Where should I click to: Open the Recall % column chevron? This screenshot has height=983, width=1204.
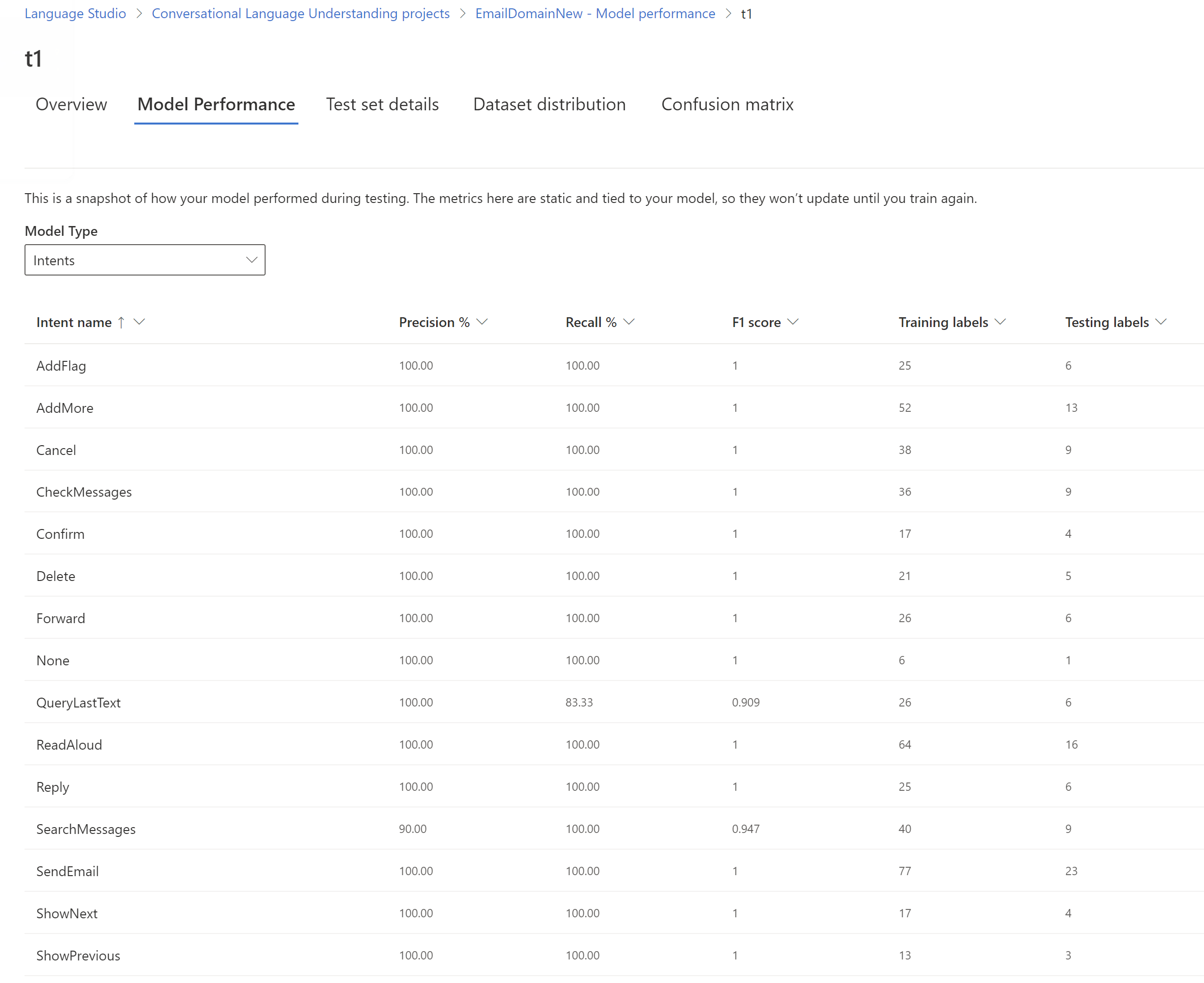click(x=629, y=322)
